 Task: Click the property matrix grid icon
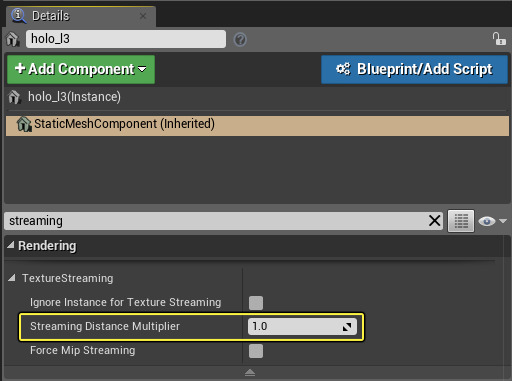461,221
